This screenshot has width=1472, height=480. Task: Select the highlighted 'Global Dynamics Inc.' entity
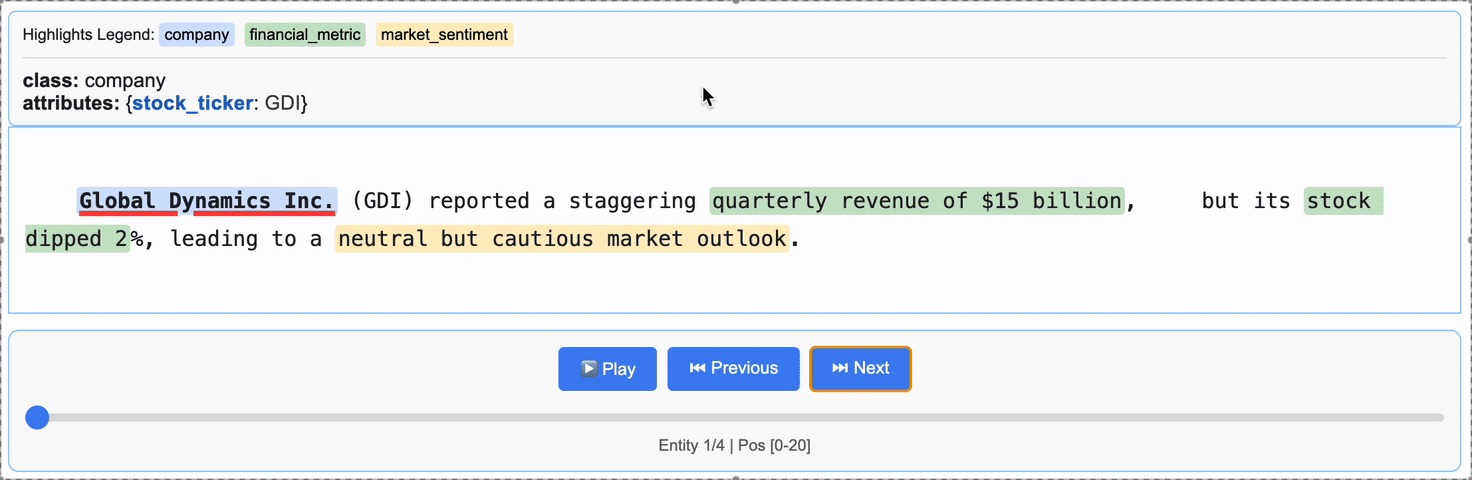[x=207, y=201]
